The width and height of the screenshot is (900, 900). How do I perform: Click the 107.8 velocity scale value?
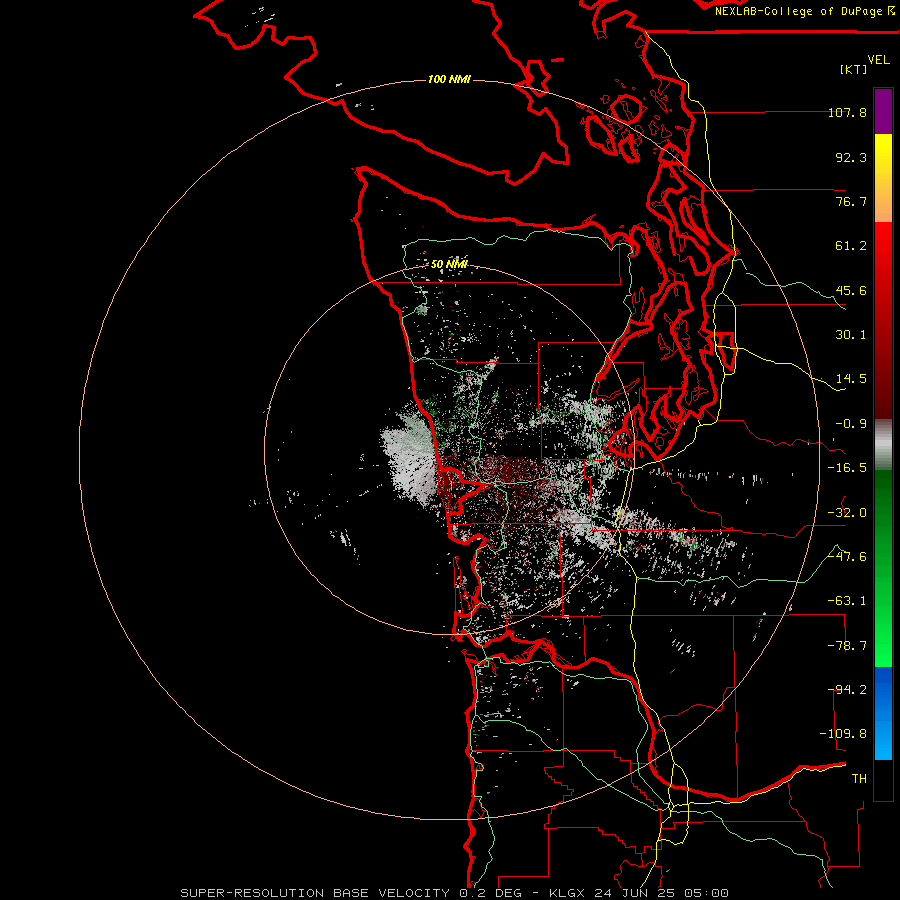pos(847,112)
